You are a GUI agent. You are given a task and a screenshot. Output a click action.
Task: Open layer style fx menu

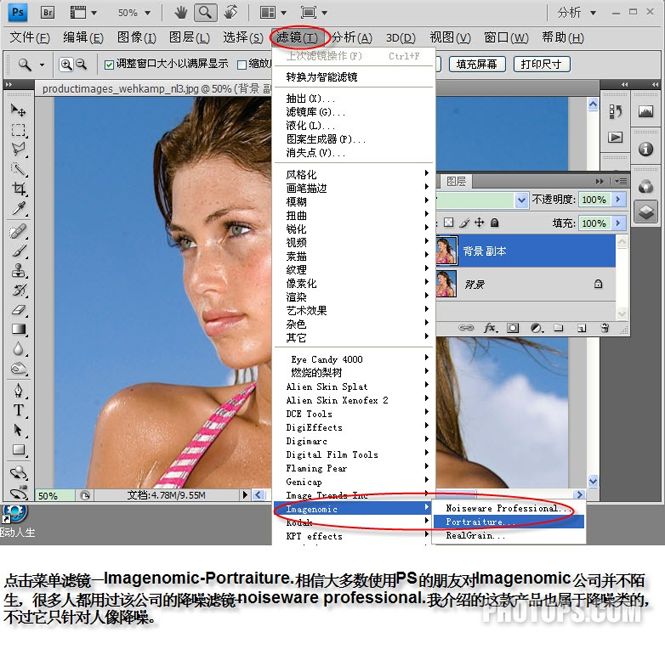pyautogui.click(x=490, y=328)
